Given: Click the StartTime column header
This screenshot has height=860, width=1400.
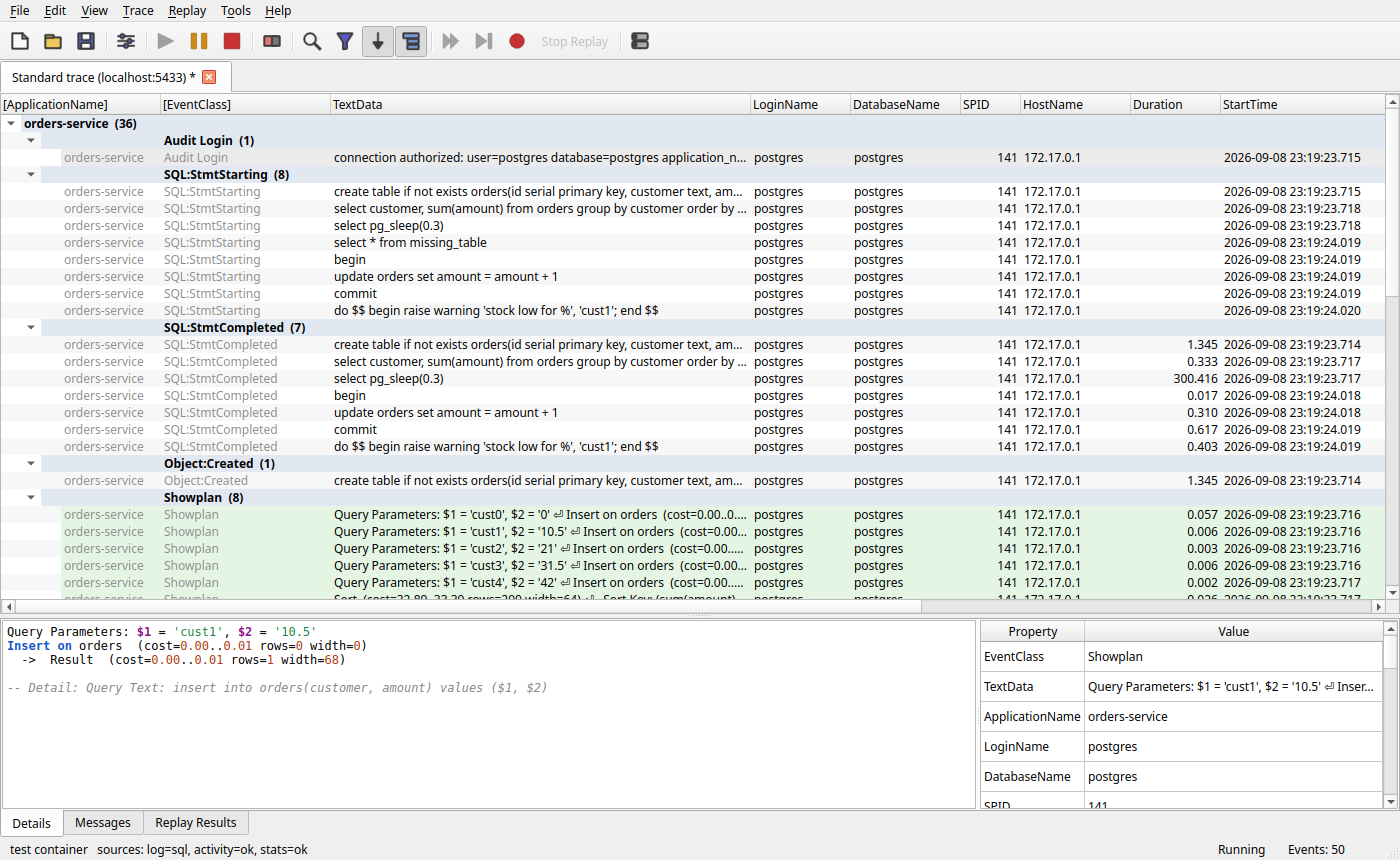Looking at the screenshot, I should click(x=1302, y=104).
